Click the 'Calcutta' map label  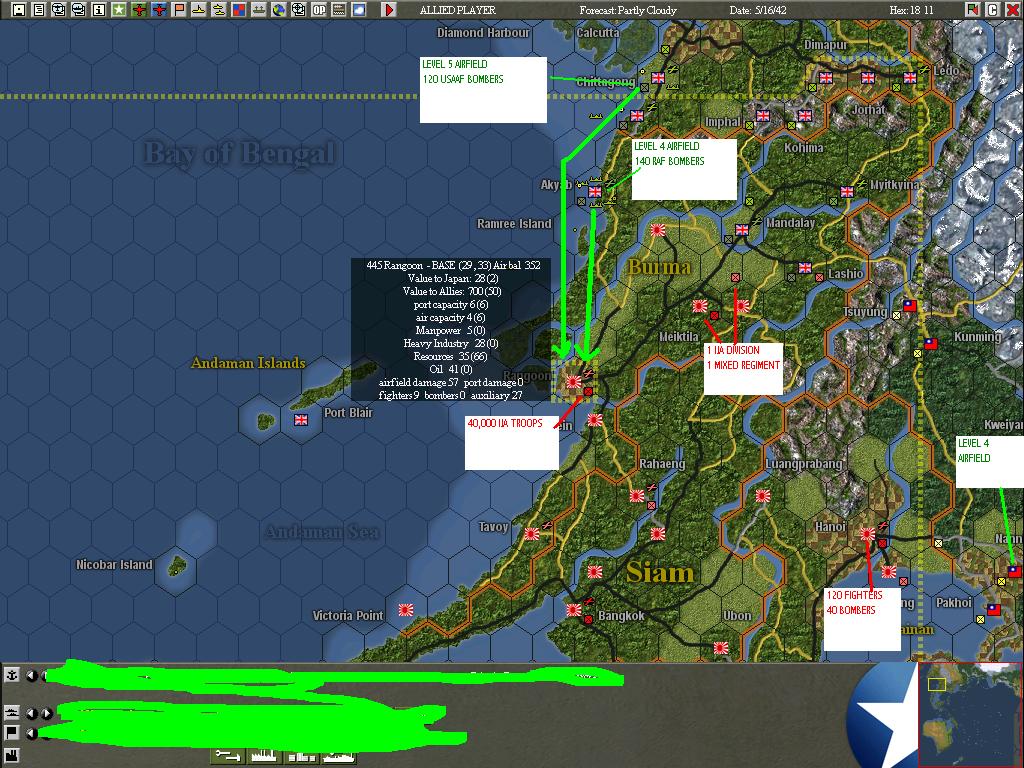tap(598, 33)
